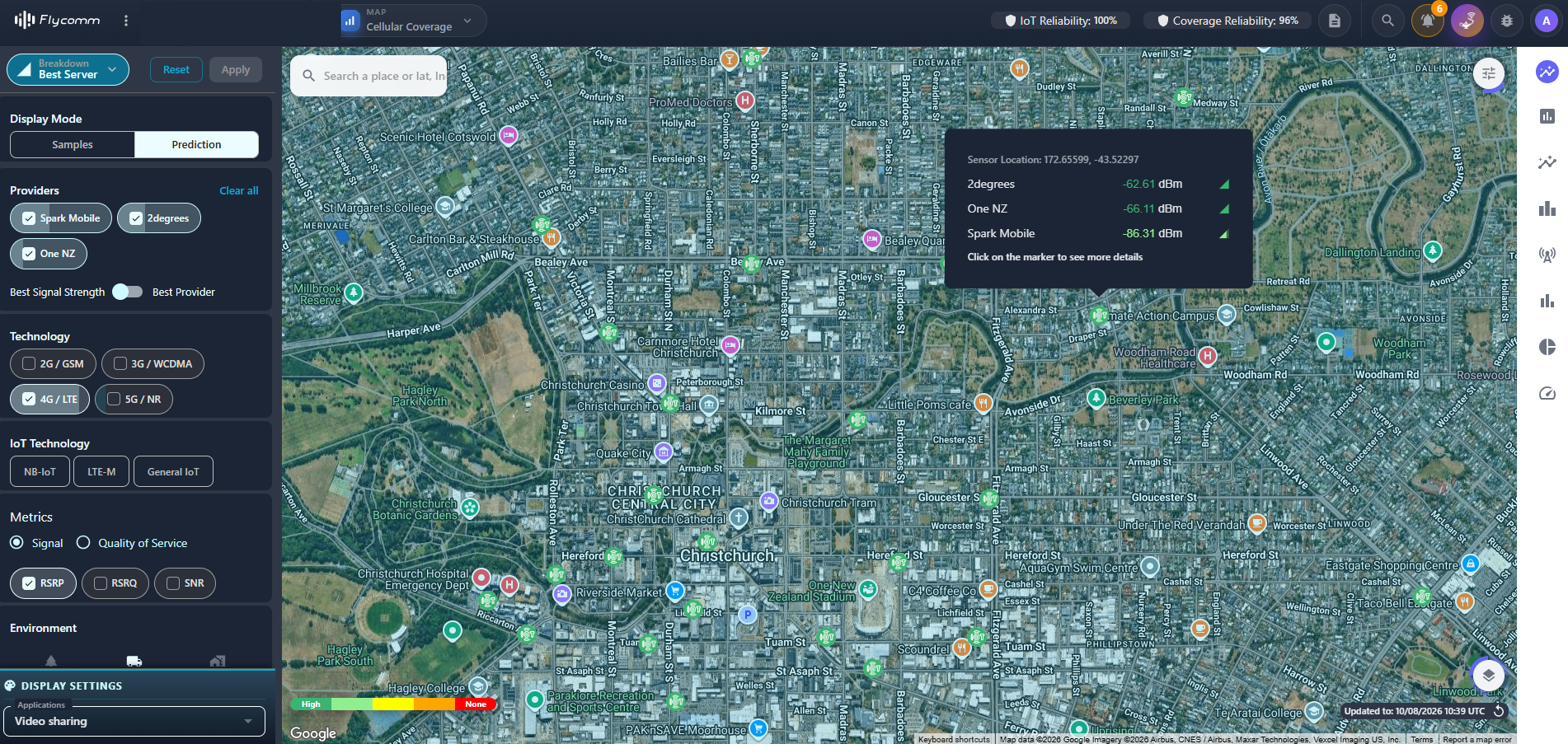Viewport: 1568px width, 756px height.
Task: Click the signal icon in 2degrees row
Action: pos(1223,184)
